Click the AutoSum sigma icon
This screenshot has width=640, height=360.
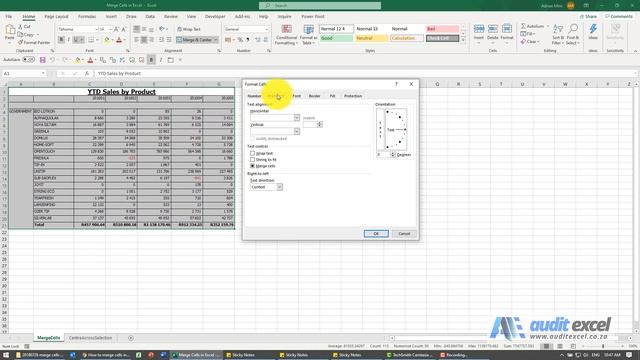(x=523, y=26)
